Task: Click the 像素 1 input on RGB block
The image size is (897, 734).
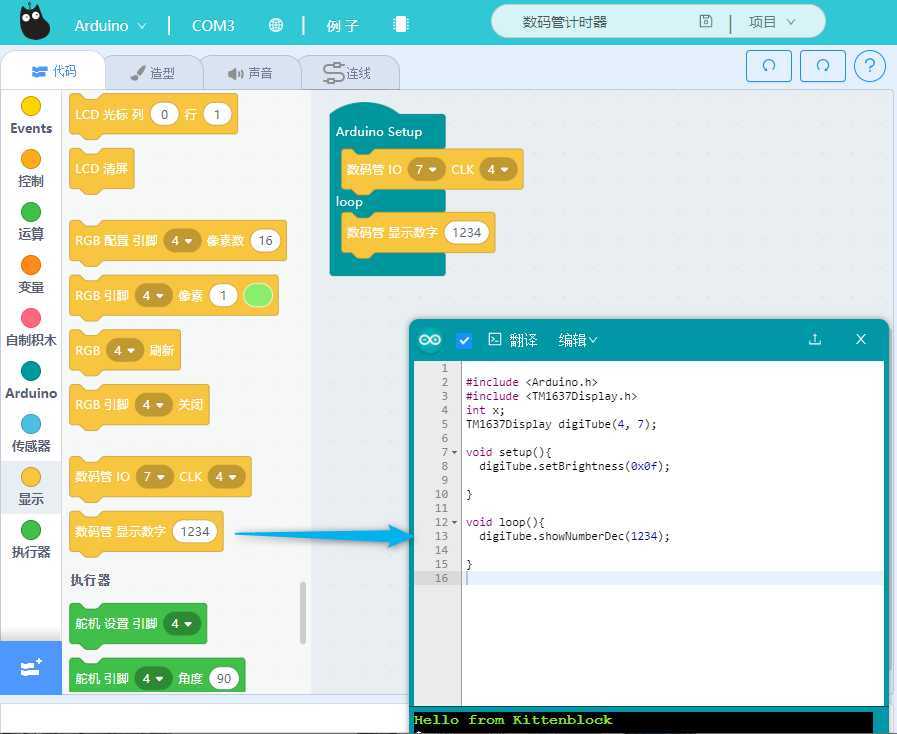Action: 223,296
